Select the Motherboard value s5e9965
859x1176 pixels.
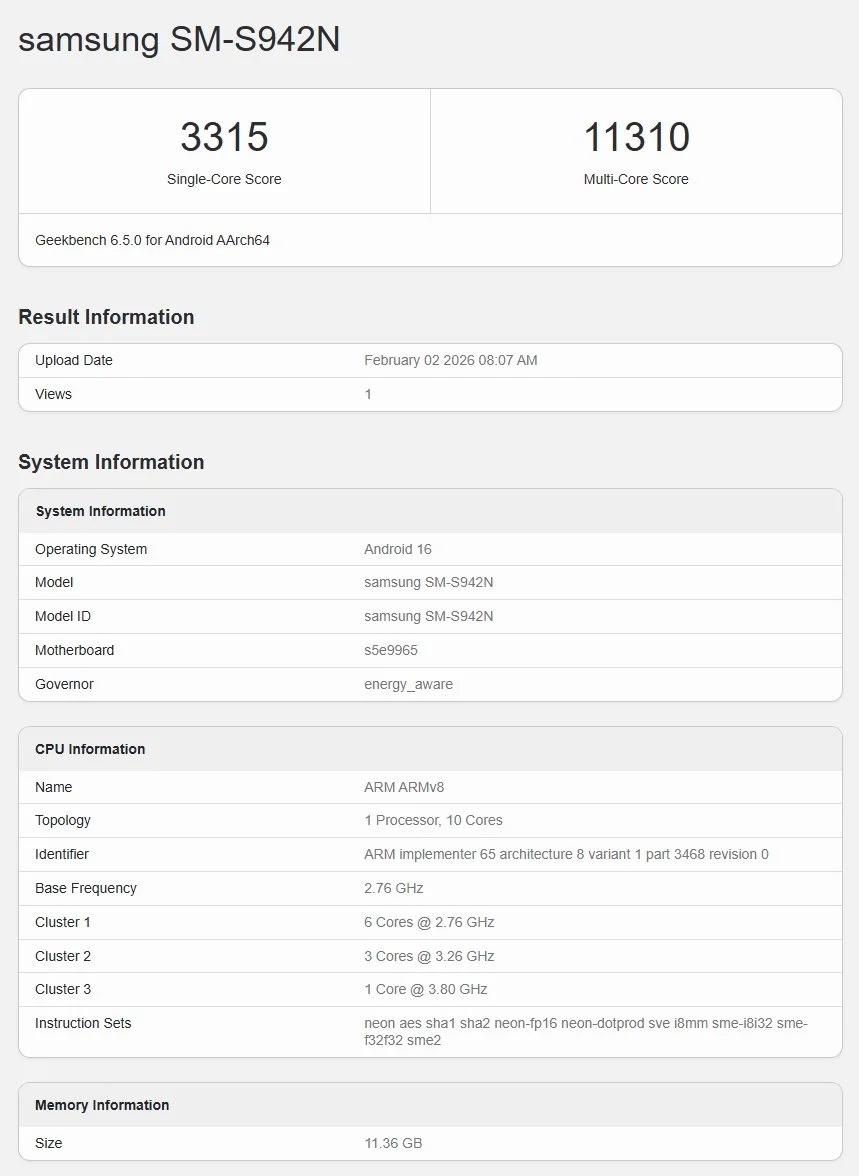pyautogui.click(x=394, y=650)
